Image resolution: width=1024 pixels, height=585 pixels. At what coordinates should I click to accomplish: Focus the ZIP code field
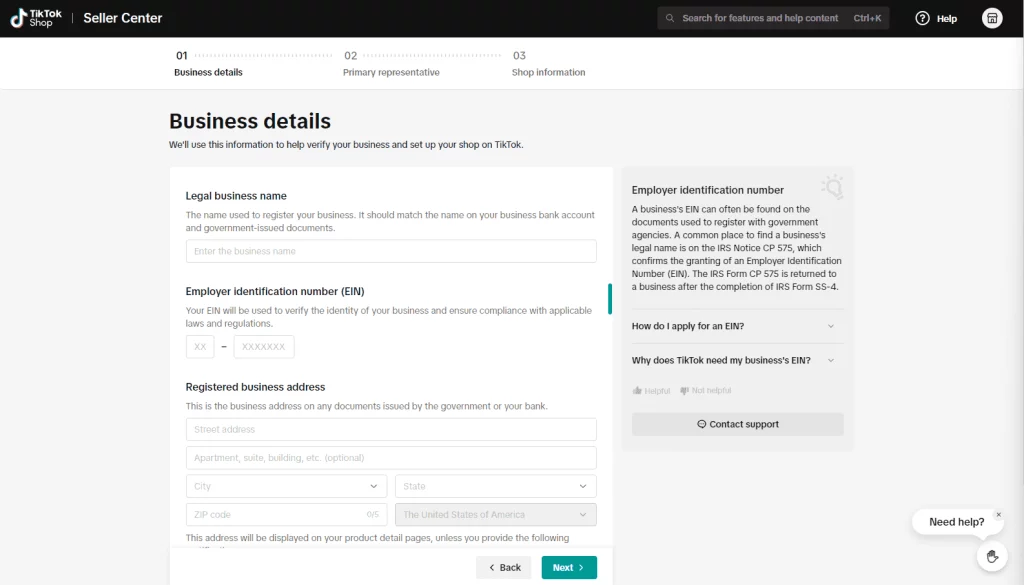tap(286, 514)
